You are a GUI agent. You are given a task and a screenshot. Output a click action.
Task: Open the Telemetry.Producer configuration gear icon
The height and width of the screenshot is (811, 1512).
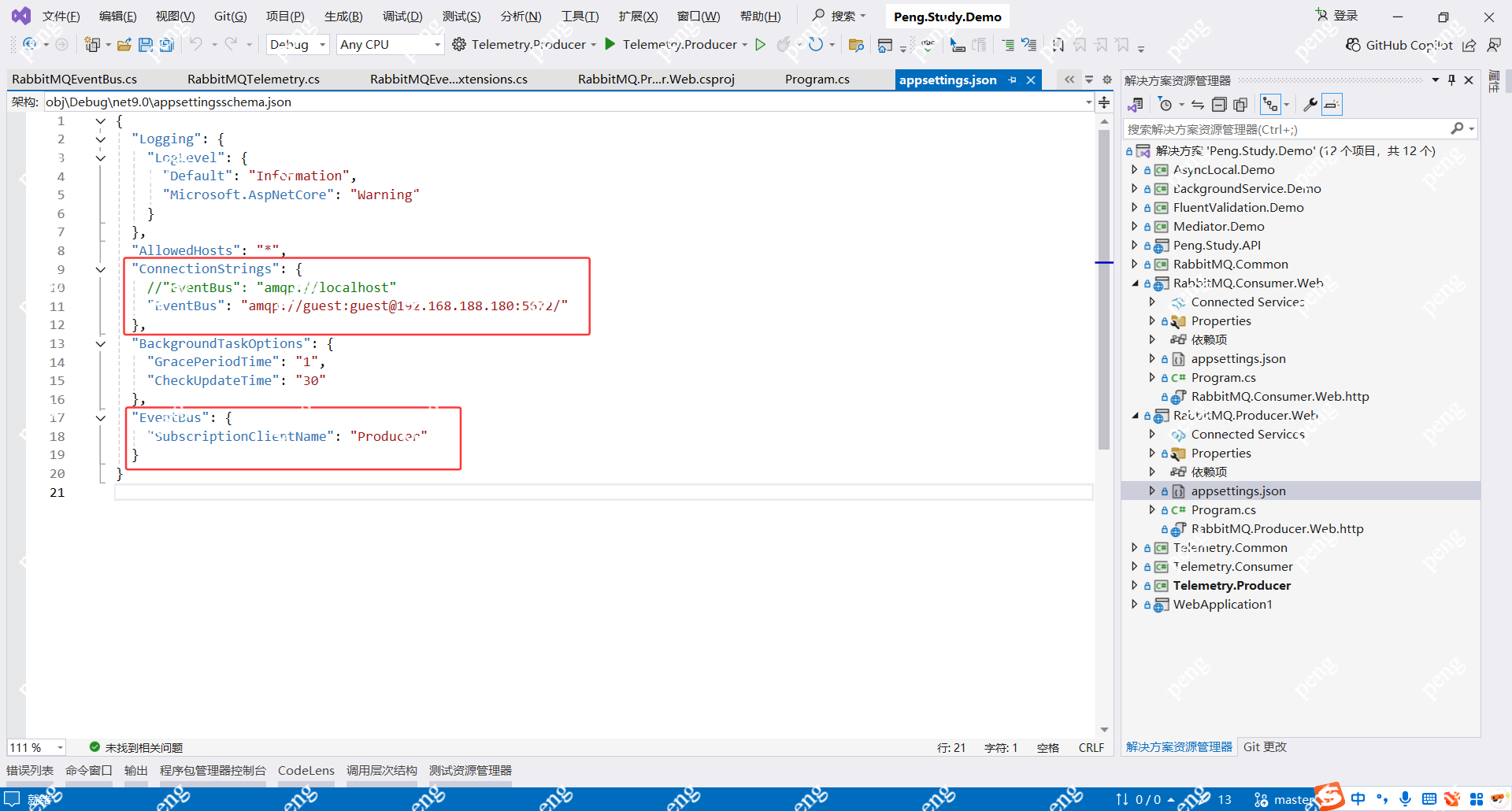click(x=459, y=45)
